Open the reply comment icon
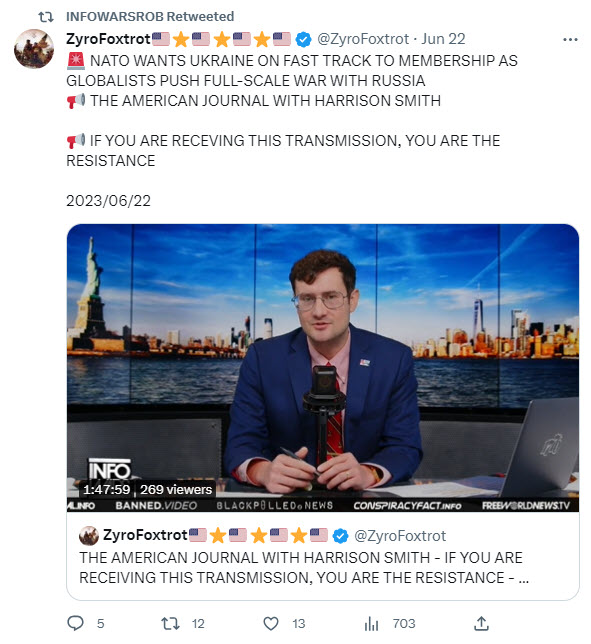Viewport: 591px width, 644px height. [x=76, y=623]
